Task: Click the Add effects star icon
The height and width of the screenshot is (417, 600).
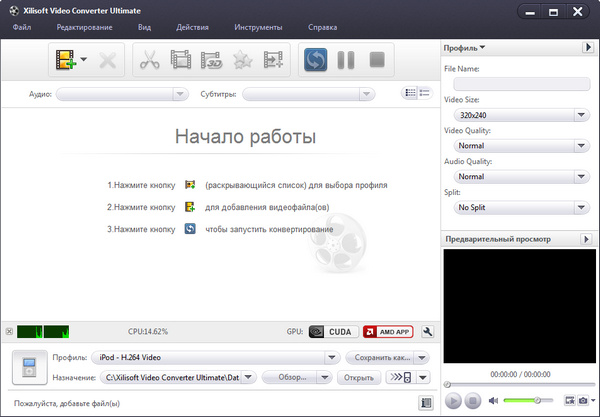Action: (242, 61)
